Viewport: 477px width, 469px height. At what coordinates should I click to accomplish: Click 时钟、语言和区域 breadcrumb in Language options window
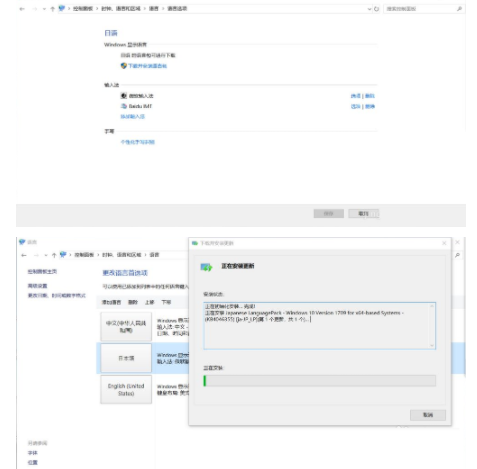pyautogui.click(x=121, y=9)
